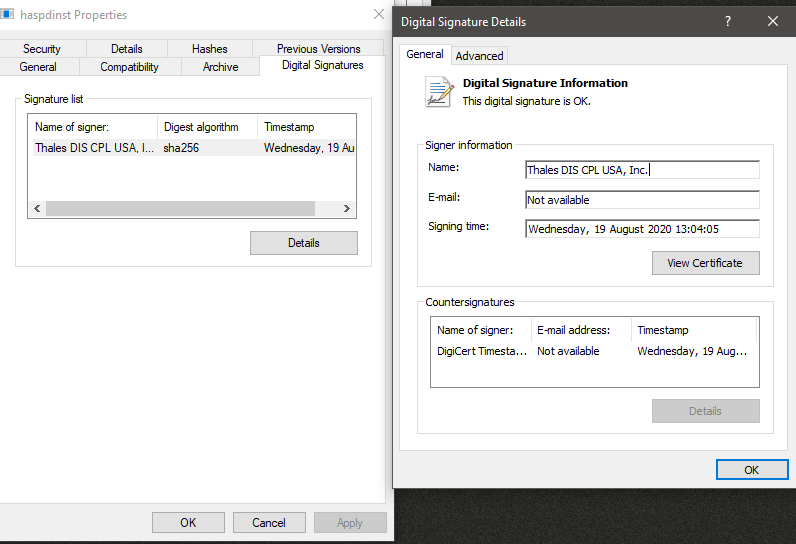
Task: Open the Compatibility tab
Action: [129, 66]
